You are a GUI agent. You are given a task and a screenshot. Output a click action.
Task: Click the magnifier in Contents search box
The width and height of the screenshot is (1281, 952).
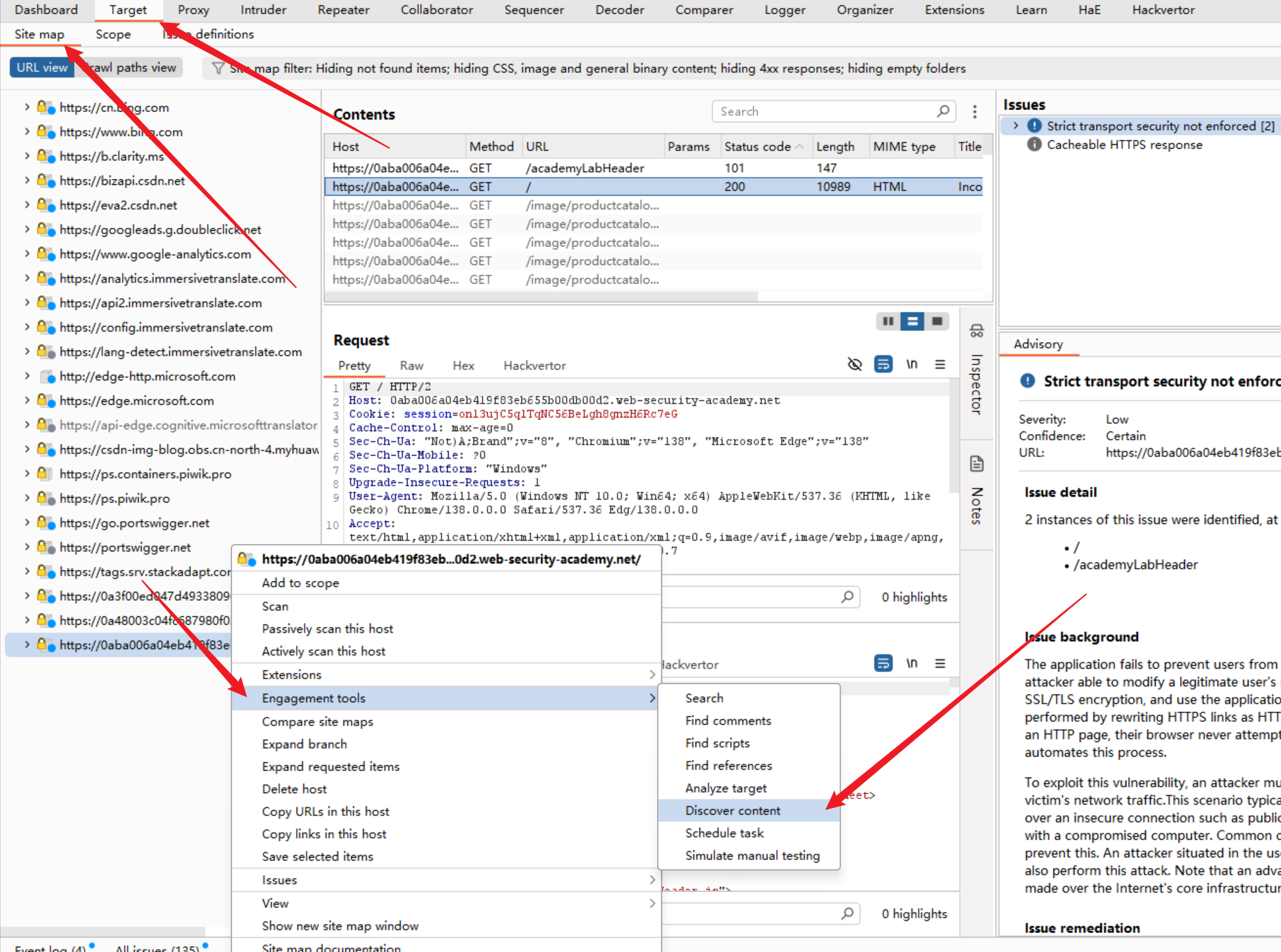[943, 111]
